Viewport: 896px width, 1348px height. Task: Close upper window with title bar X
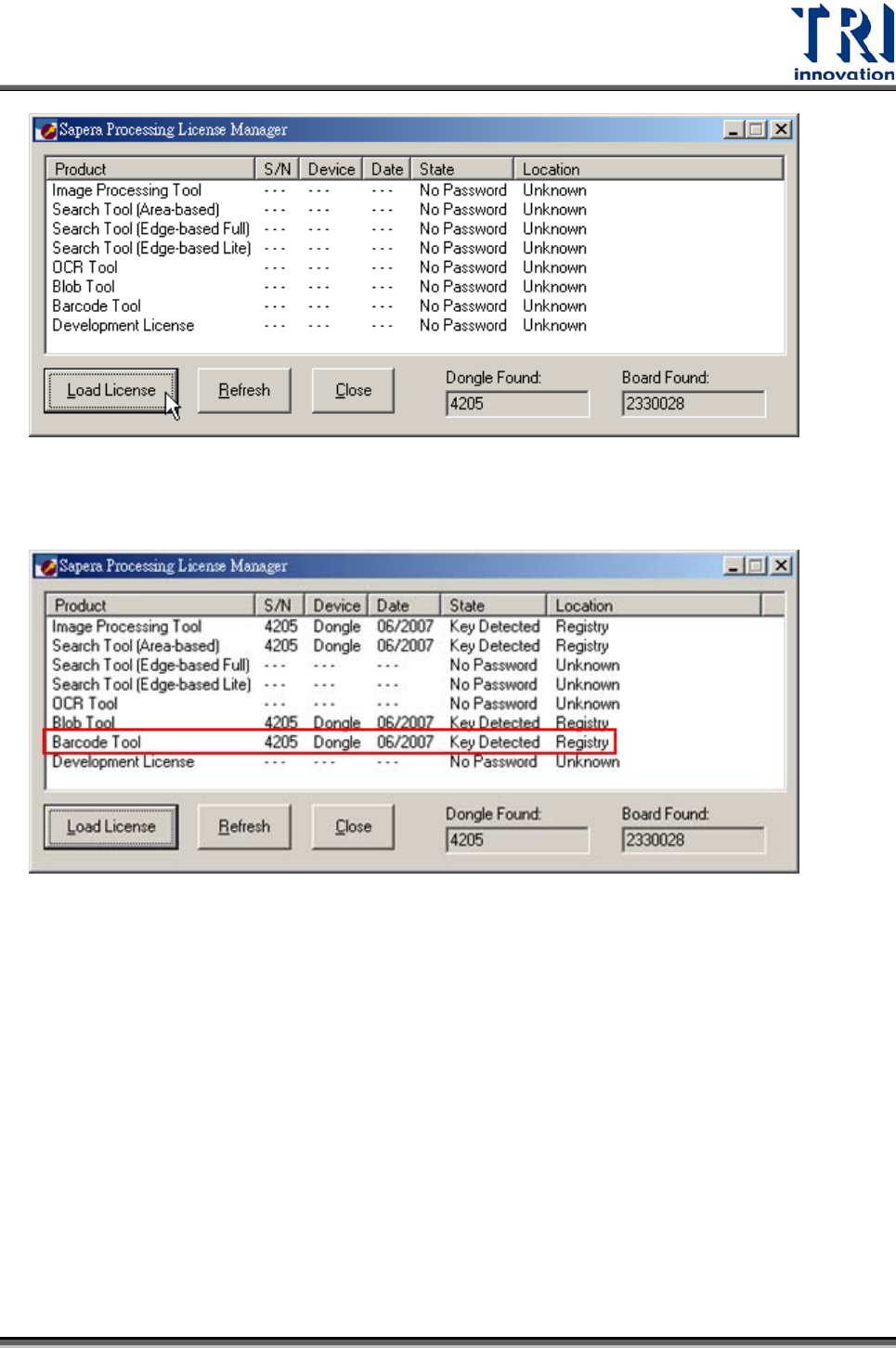point(782,130)
